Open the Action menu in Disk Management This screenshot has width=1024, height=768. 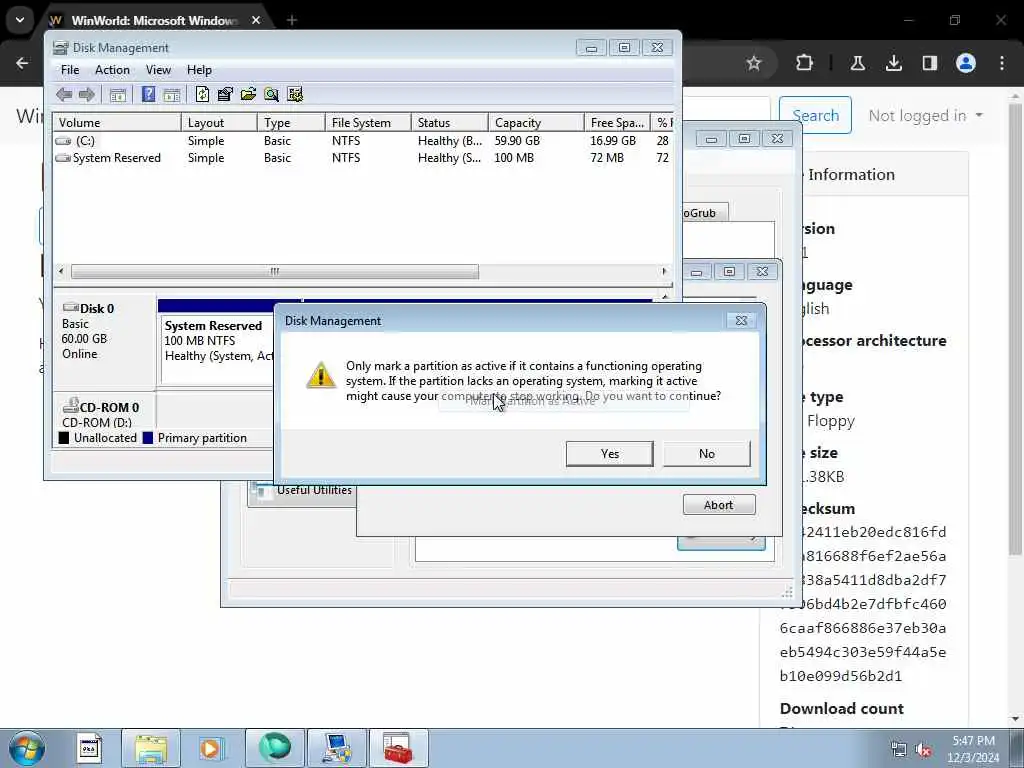click(x=112, y=70)
